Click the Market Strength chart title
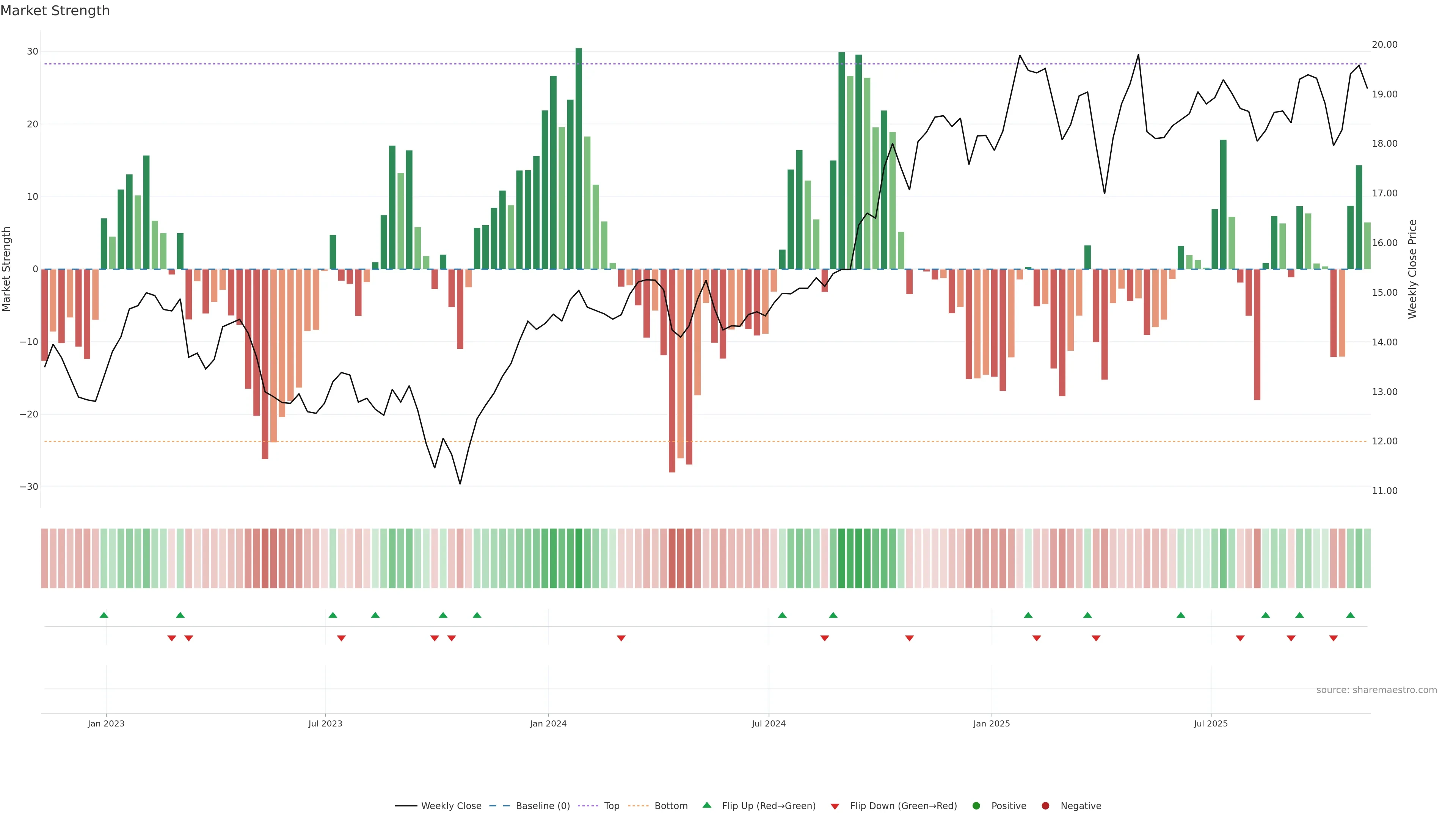The image size is (1456, 819). 55,11
